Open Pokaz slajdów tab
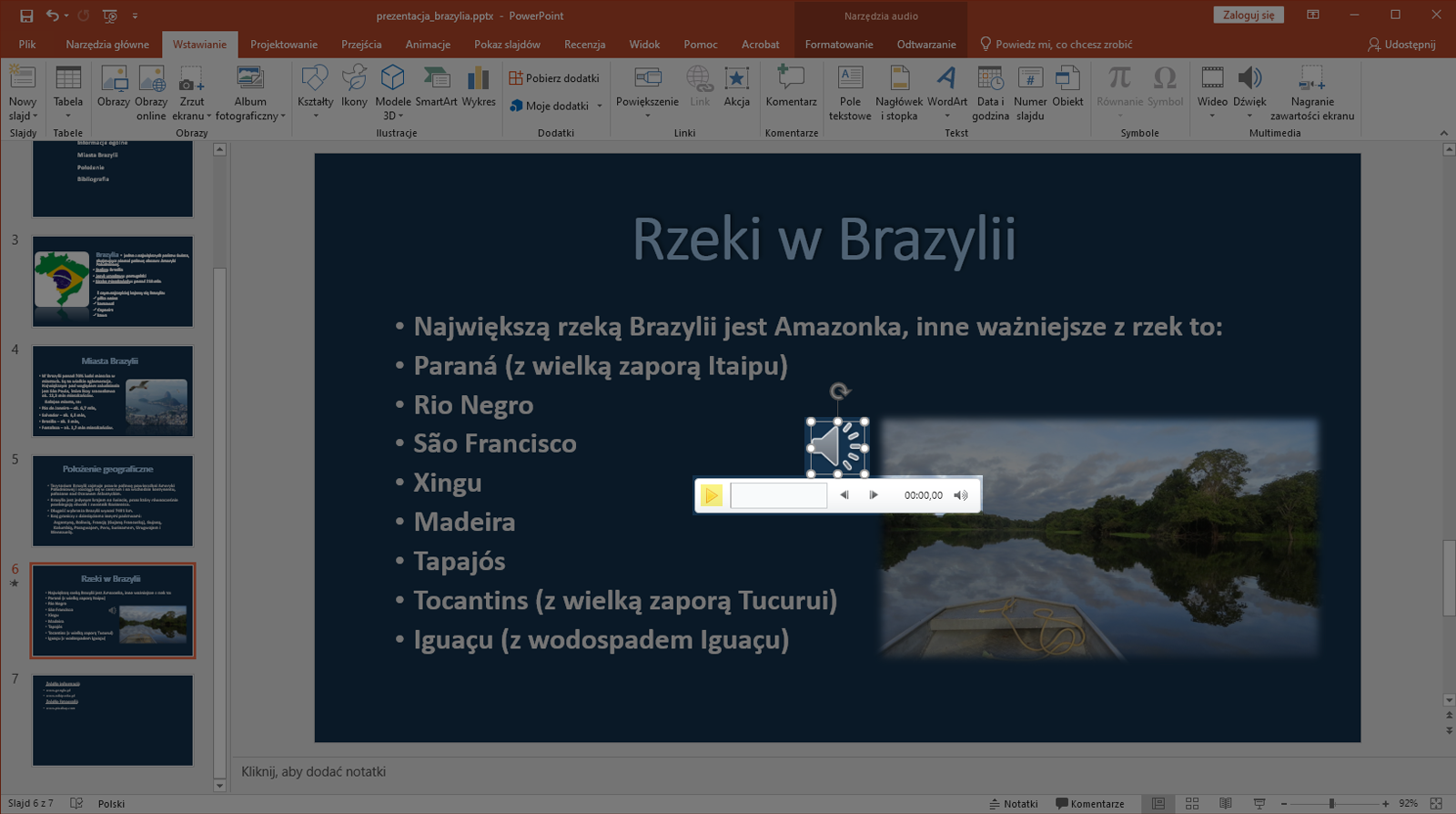 [x=507, y=44]
